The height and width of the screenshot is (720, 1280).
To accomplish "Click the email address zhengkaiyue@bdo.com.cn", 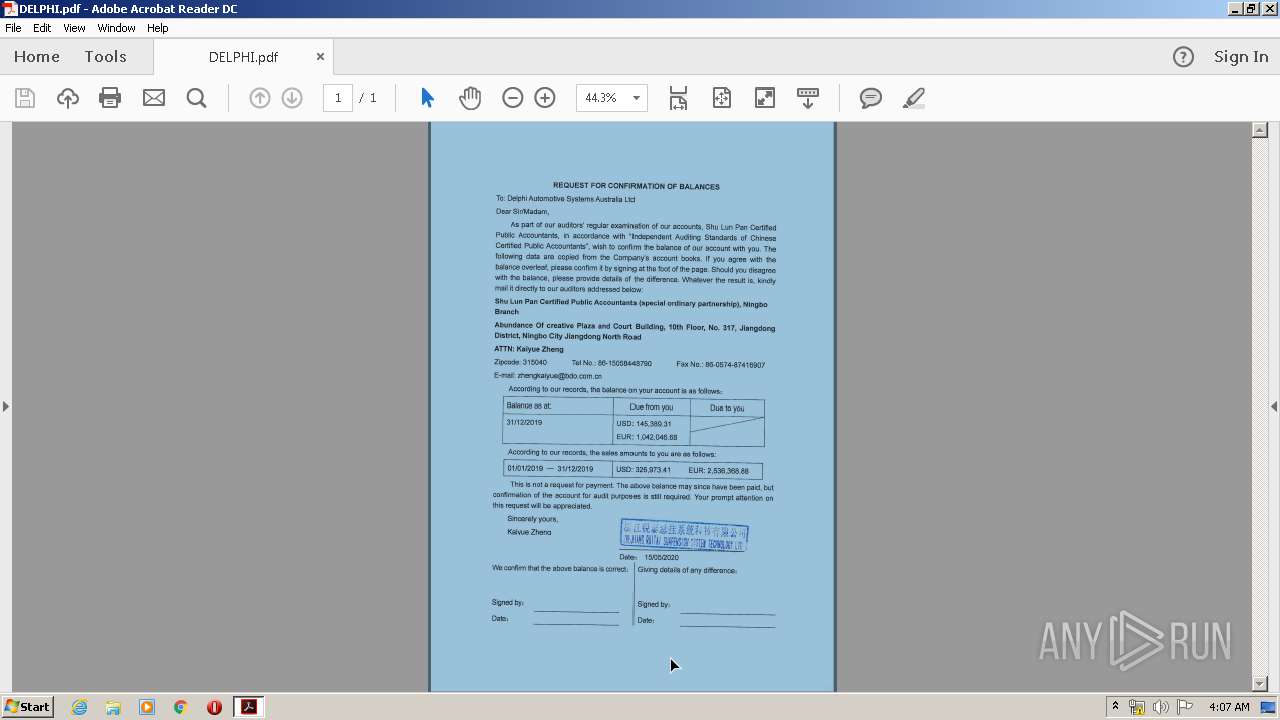I will point(560,376).
